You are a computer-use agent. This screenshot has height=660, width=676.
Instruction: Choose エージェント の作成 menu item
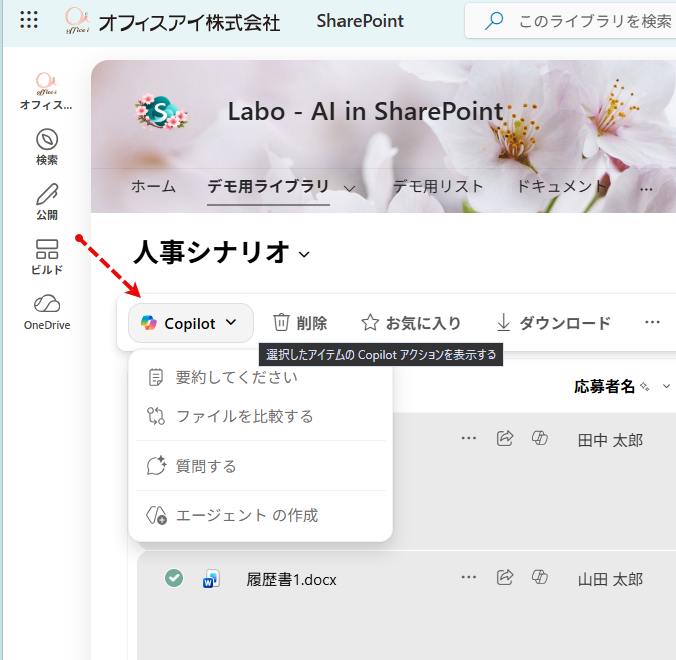point(260,515)
